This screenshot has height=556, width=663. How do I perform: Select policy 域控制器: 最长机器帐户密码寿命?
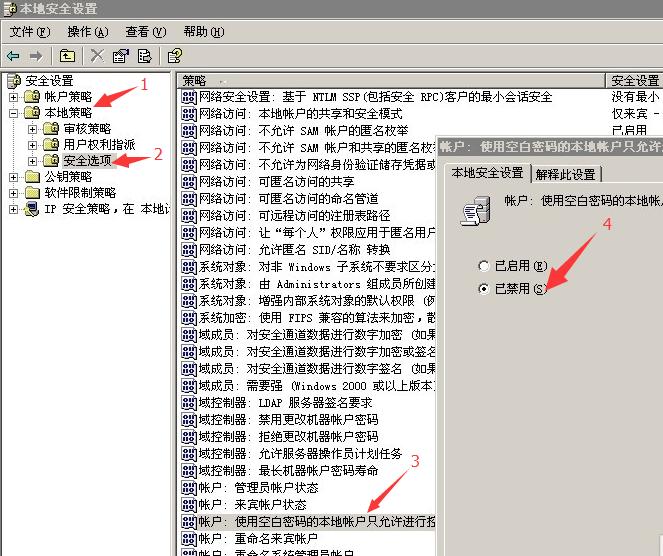(288, 471)
